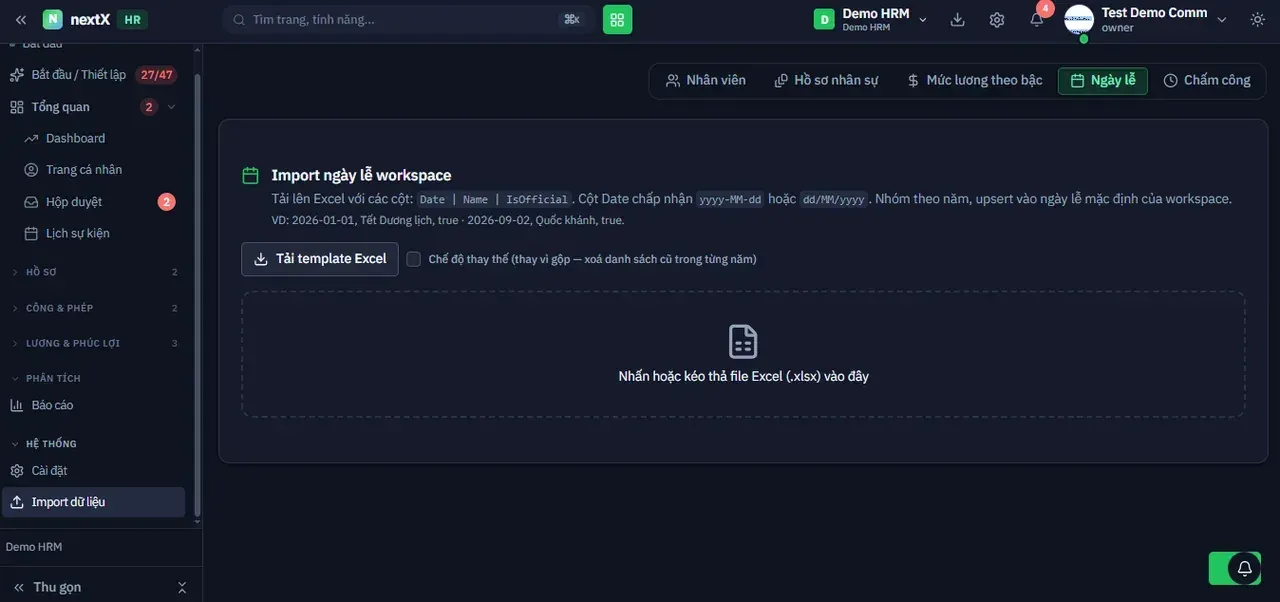Click the file spreadsheet icon in dropzone

coord(743,341)
